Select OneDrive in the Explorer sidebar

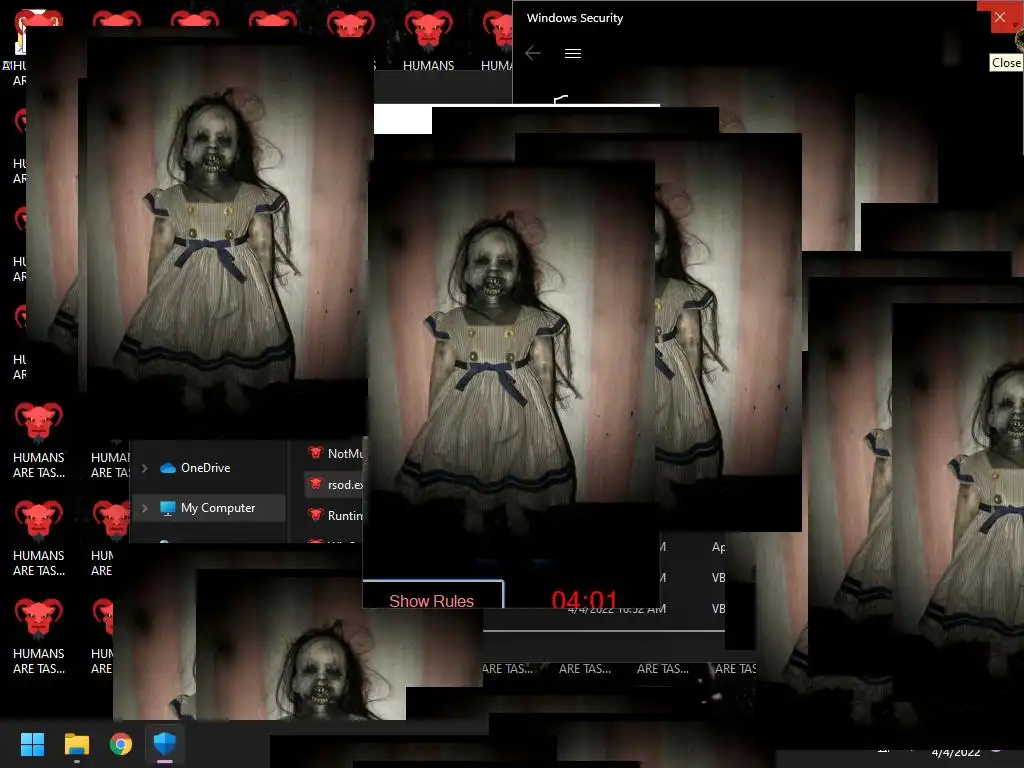coord(208,468)
